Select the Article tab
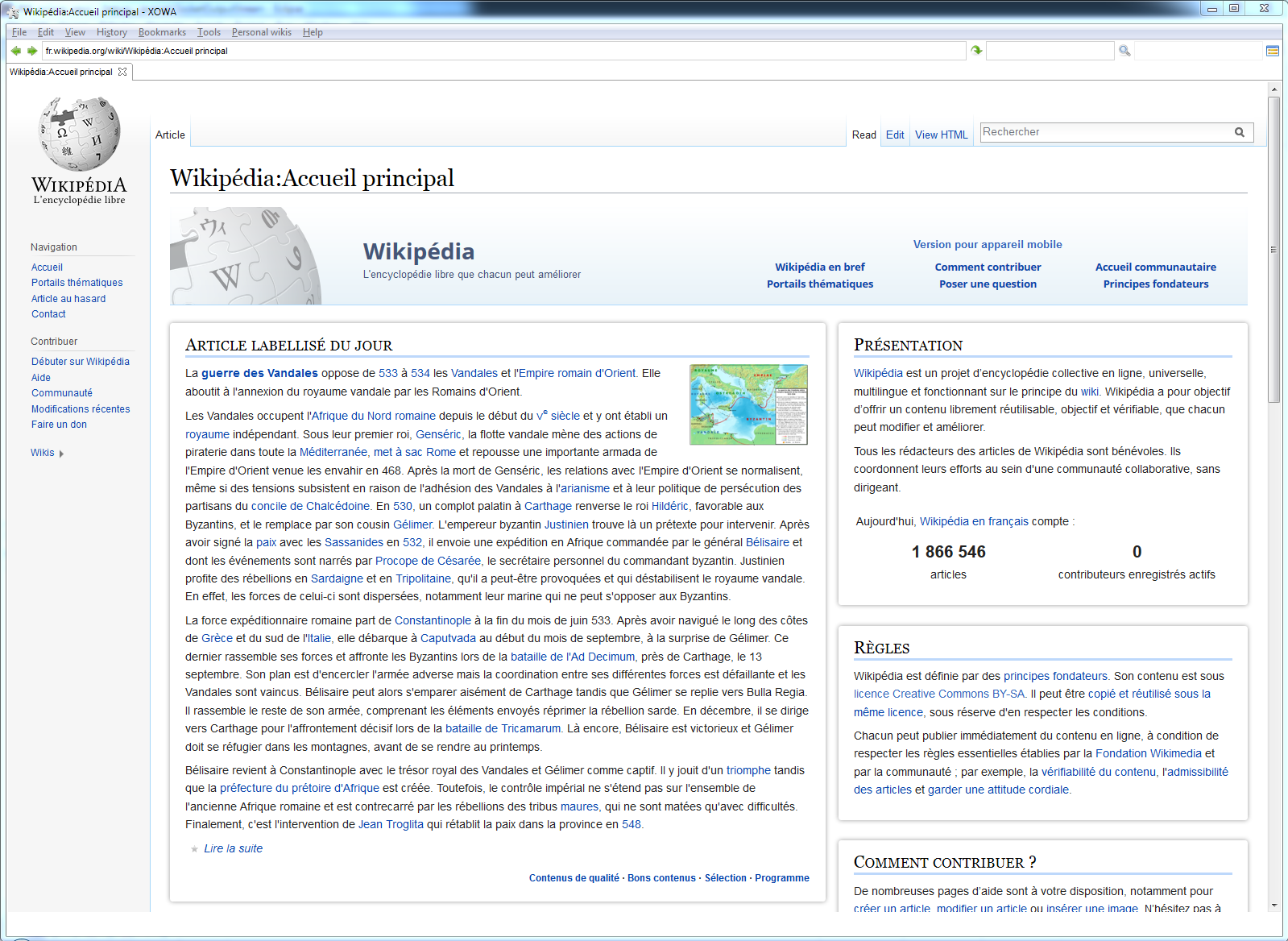 (170, 135)
